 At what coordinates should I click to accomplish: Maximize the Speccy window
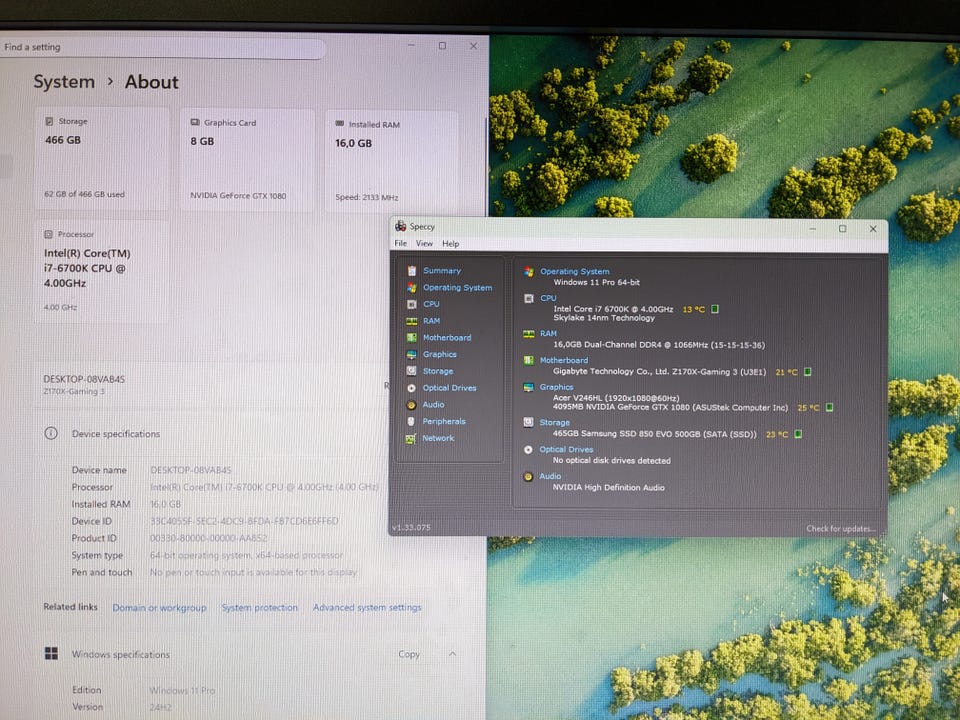coord(842,228)
